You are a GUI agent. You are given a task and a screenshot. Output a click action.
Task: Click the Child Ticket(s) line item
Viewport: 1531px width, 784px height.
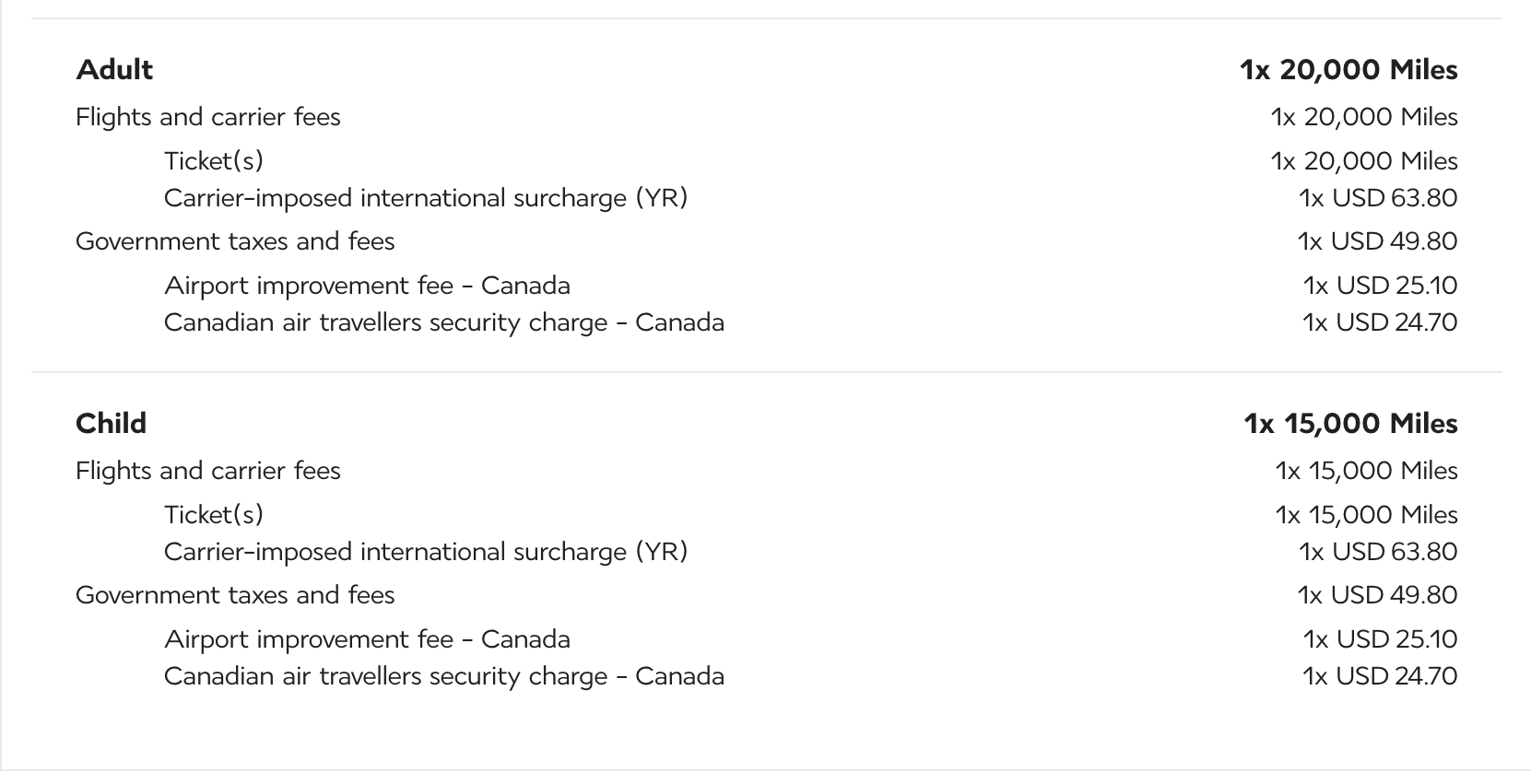coord(213,515)
